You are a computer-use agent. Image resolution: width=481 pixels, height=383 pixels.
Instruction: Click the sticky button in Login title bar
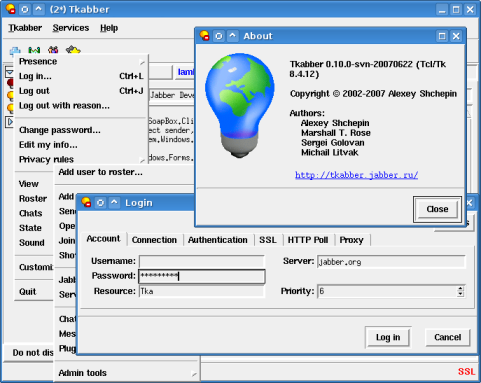[x=100, y=202]
